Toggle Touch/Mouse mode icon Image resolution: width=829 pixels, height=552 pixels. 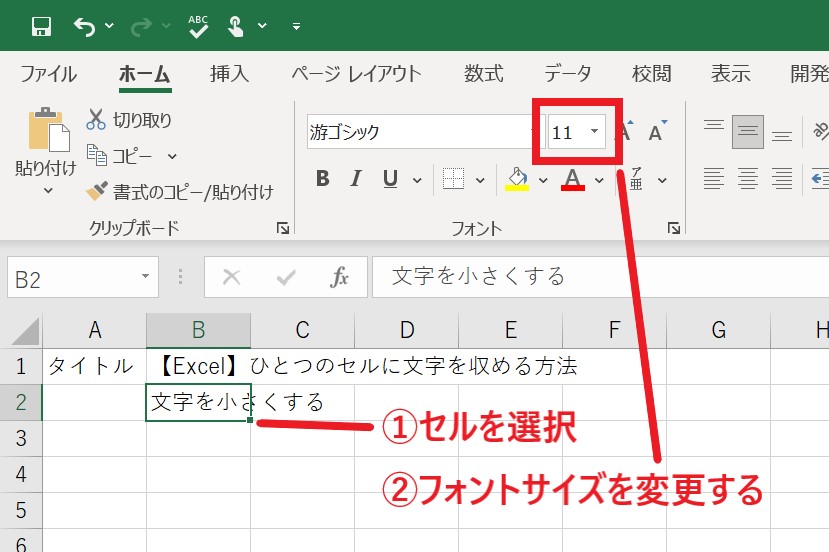tap(235, 26)
